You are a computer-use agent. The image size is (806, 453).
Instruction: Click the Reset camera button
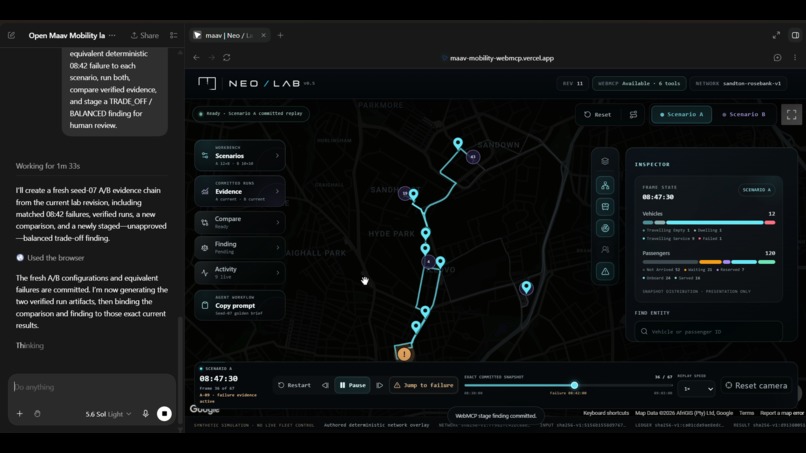[x=756, y=385]
